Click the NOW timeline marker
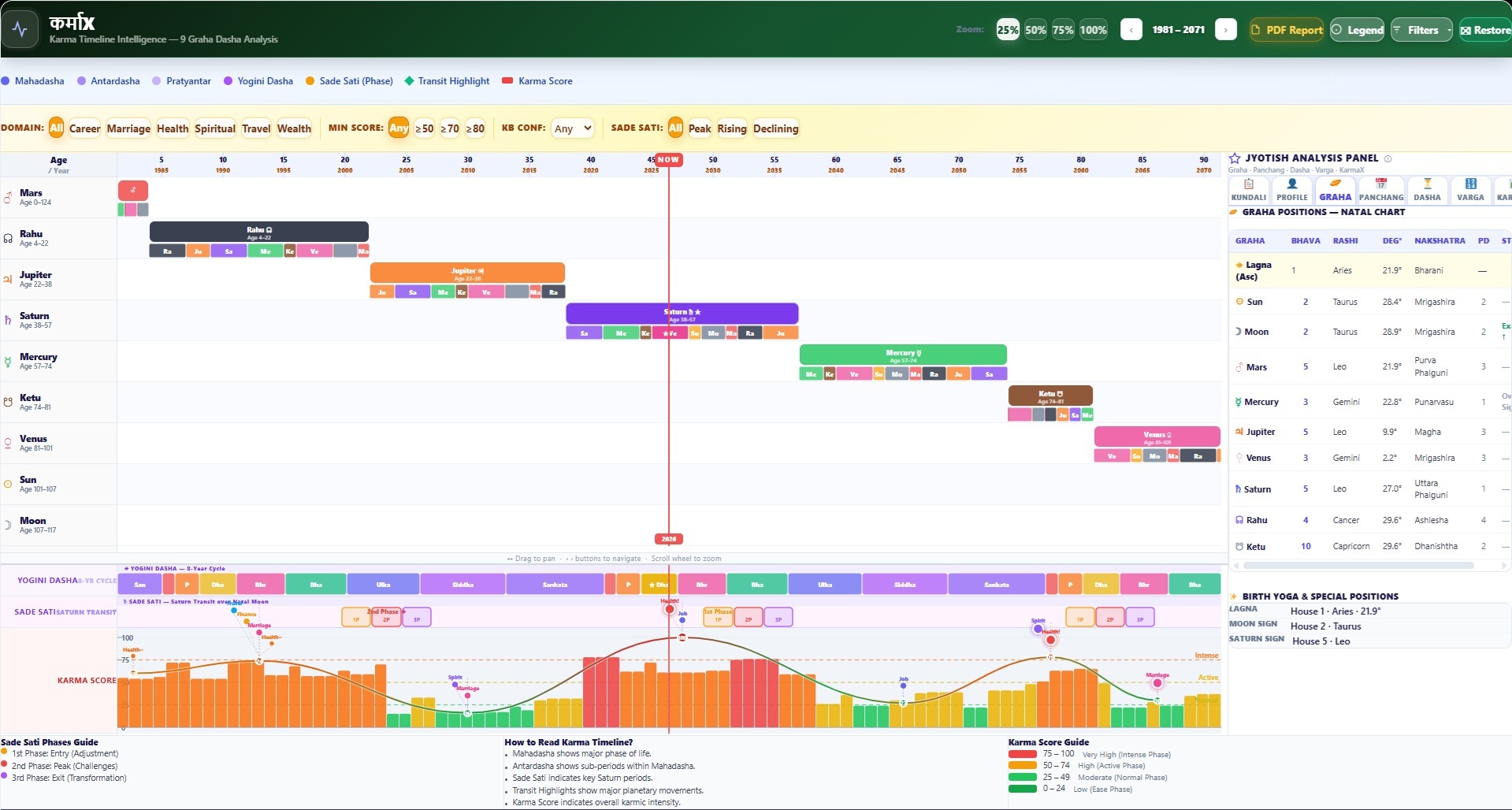The width and height of the screenshot is (1512, 810). click(668, 159)
